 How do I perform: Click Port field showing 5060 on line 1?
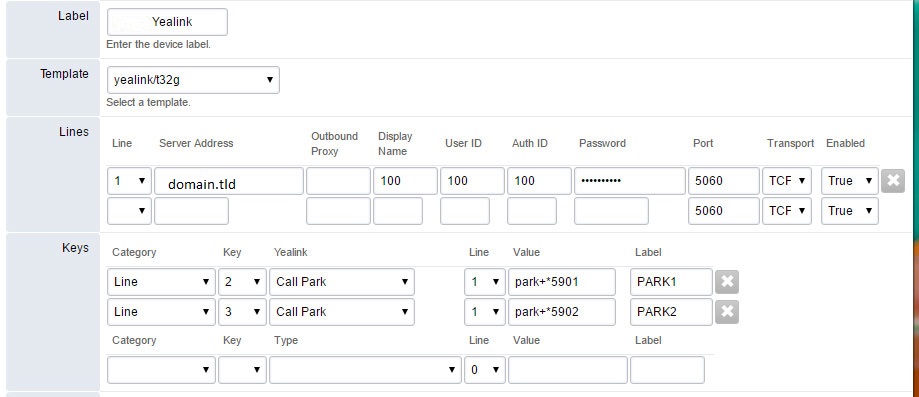(x=724, y=181)
